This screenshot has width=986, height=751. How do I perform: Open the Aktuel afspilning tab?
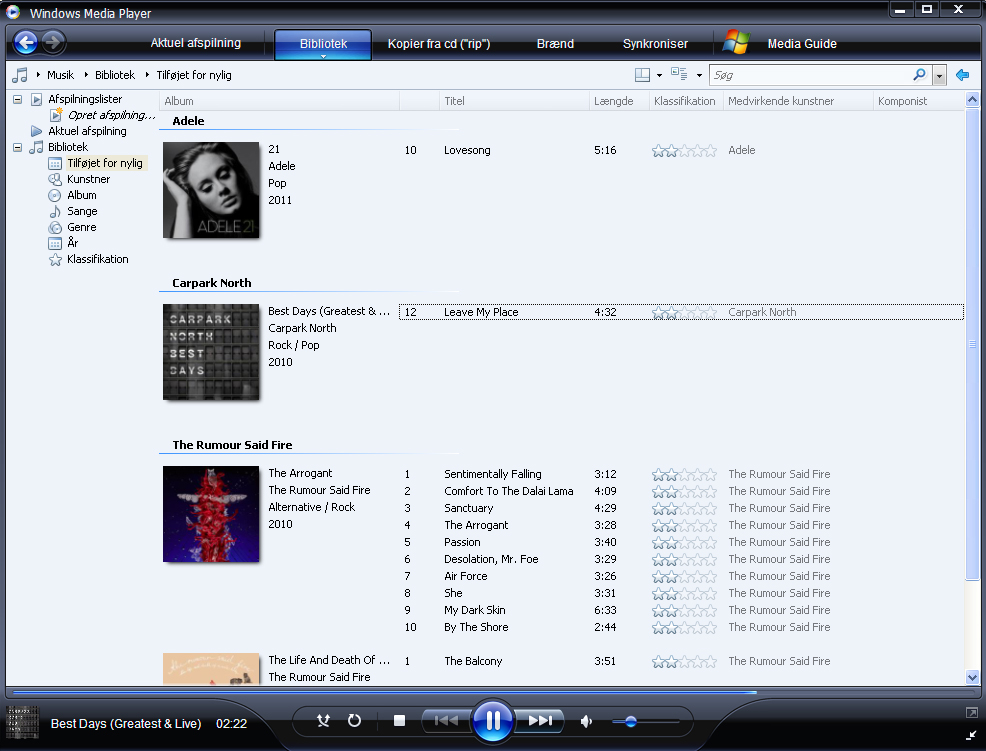pos(196,43)
